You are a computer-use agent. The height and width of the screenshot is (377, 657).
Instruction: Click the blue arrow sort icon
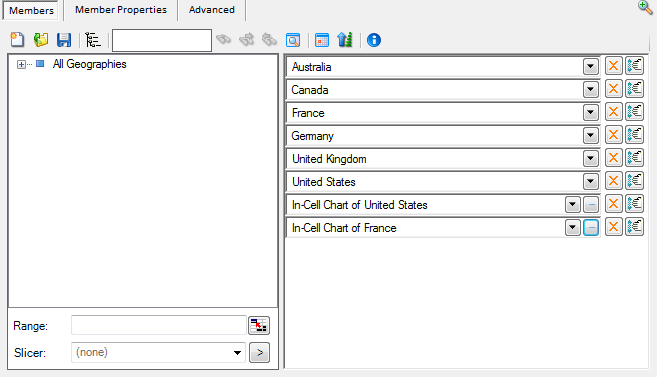pyautogui.click(x=345, y=40)
